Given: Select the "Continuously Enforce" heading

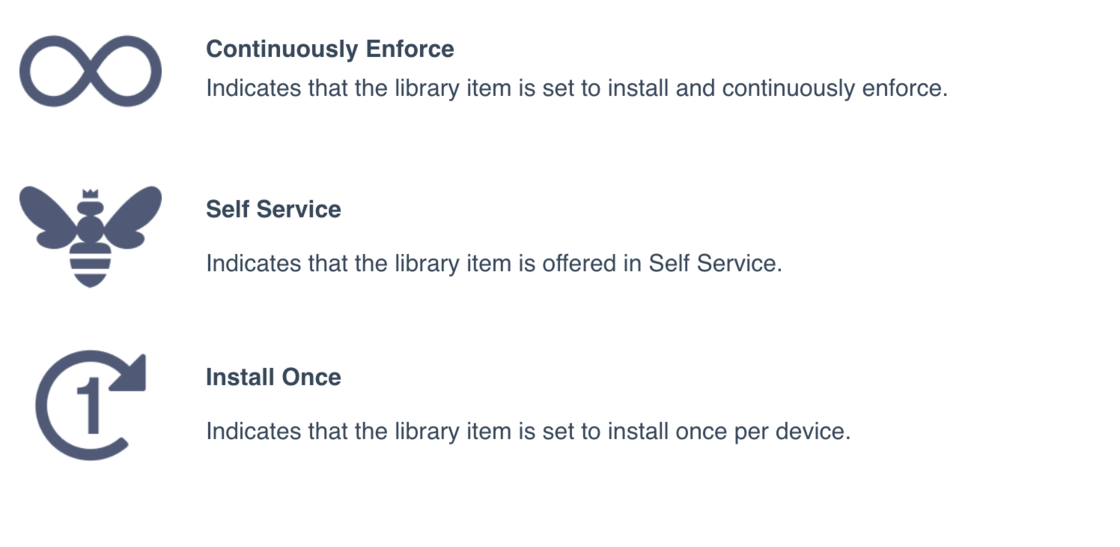Looking at the screenshot, I should point(330,49).
